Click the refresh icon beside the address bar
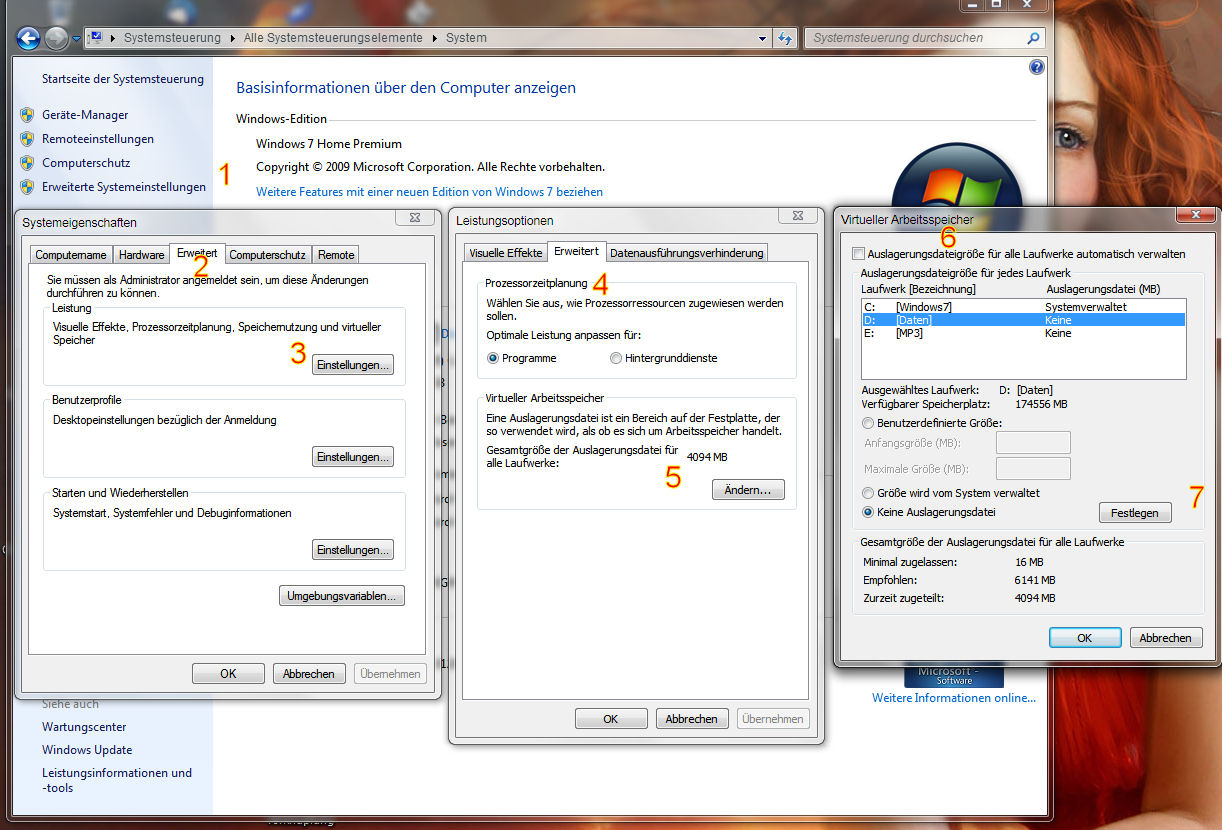Screen dimensions: 1222x830 (784, 38)
